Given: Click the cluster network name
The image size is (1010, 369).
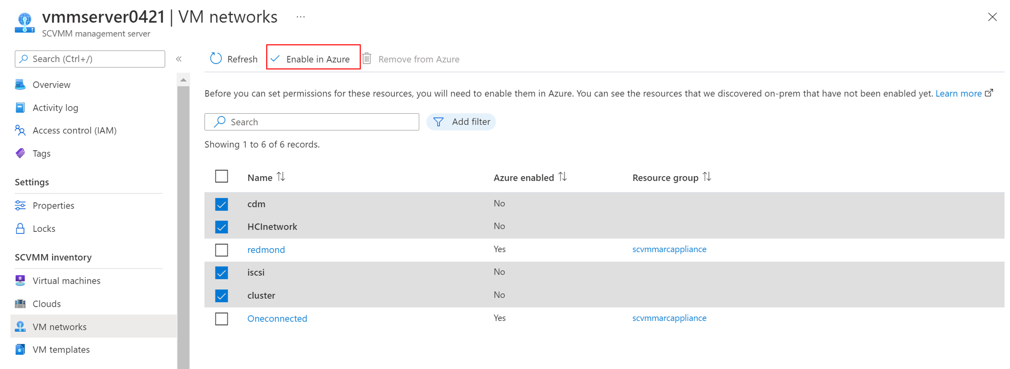Looking at the screenshot, I should tap(262, 296).
